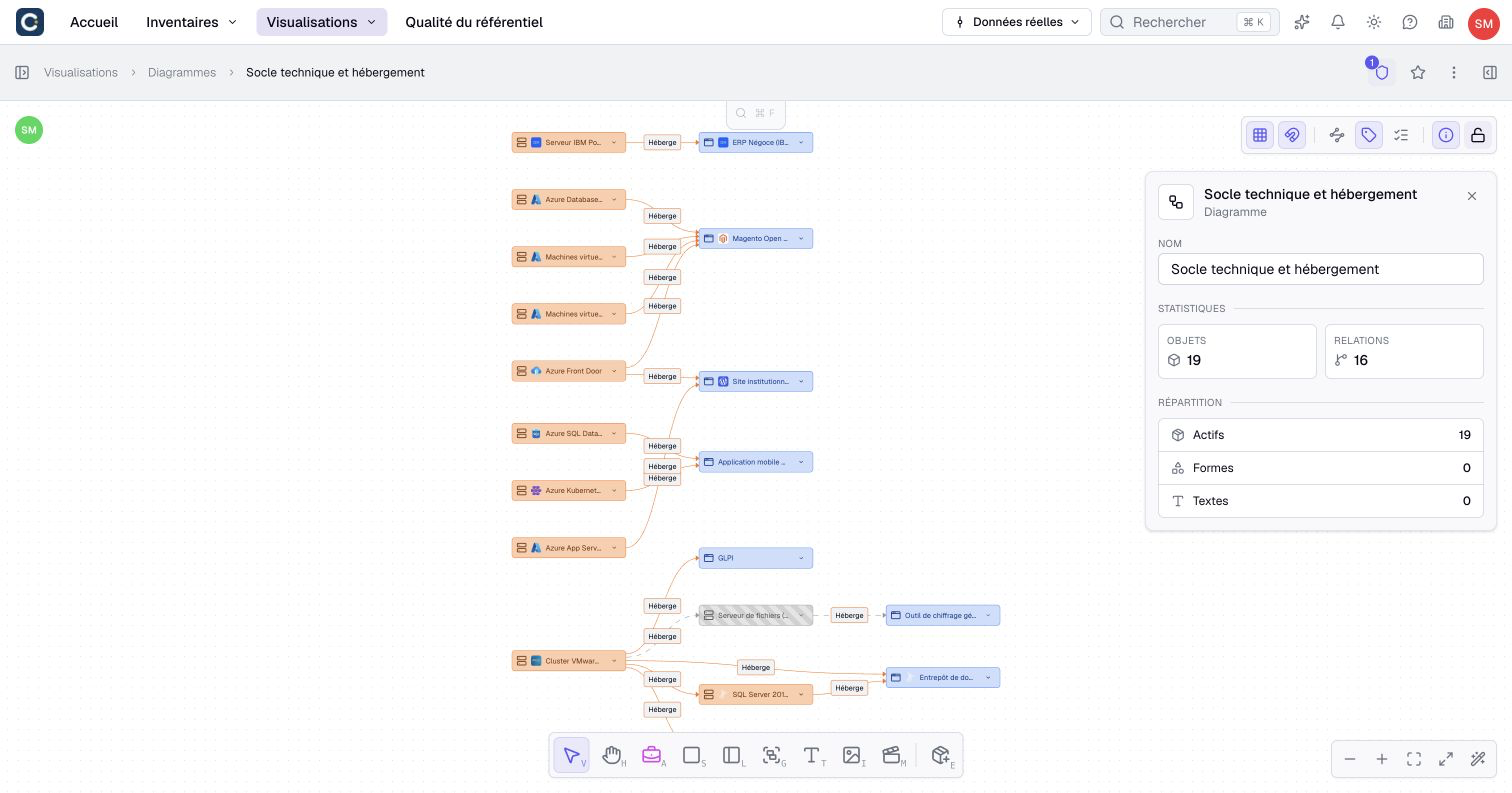Toggle the grid display

coord(1260,135)
